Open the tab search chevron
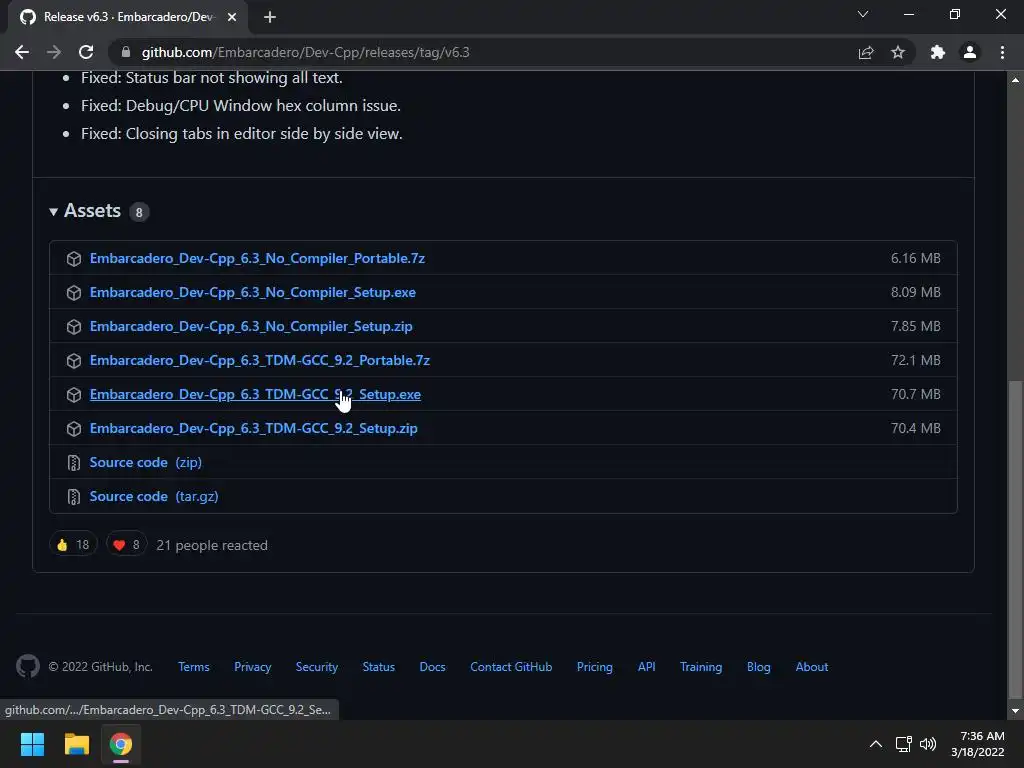Screen dimensions: 1024x768 863,14
